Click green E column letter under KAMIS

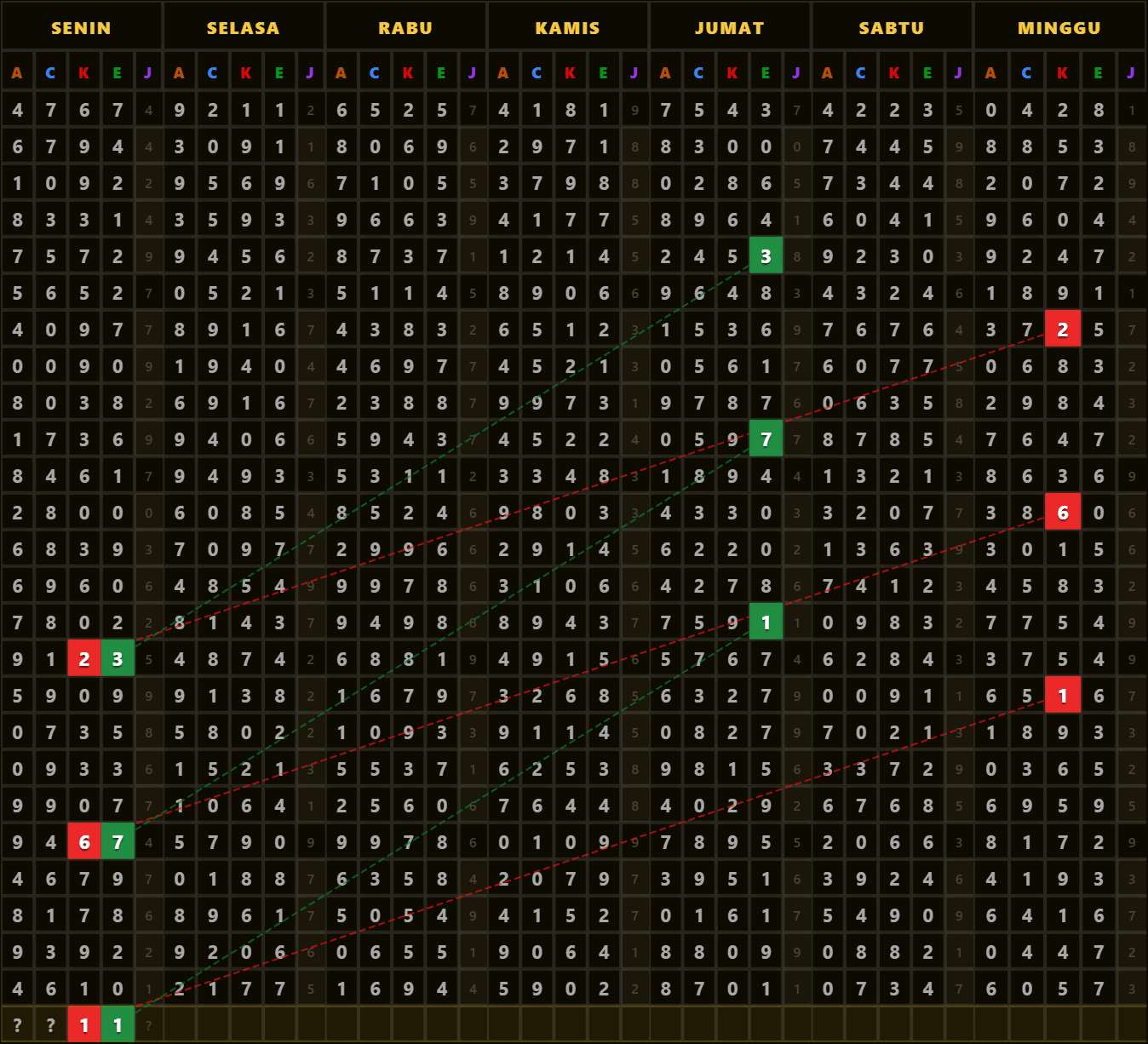tap(604, 73)
